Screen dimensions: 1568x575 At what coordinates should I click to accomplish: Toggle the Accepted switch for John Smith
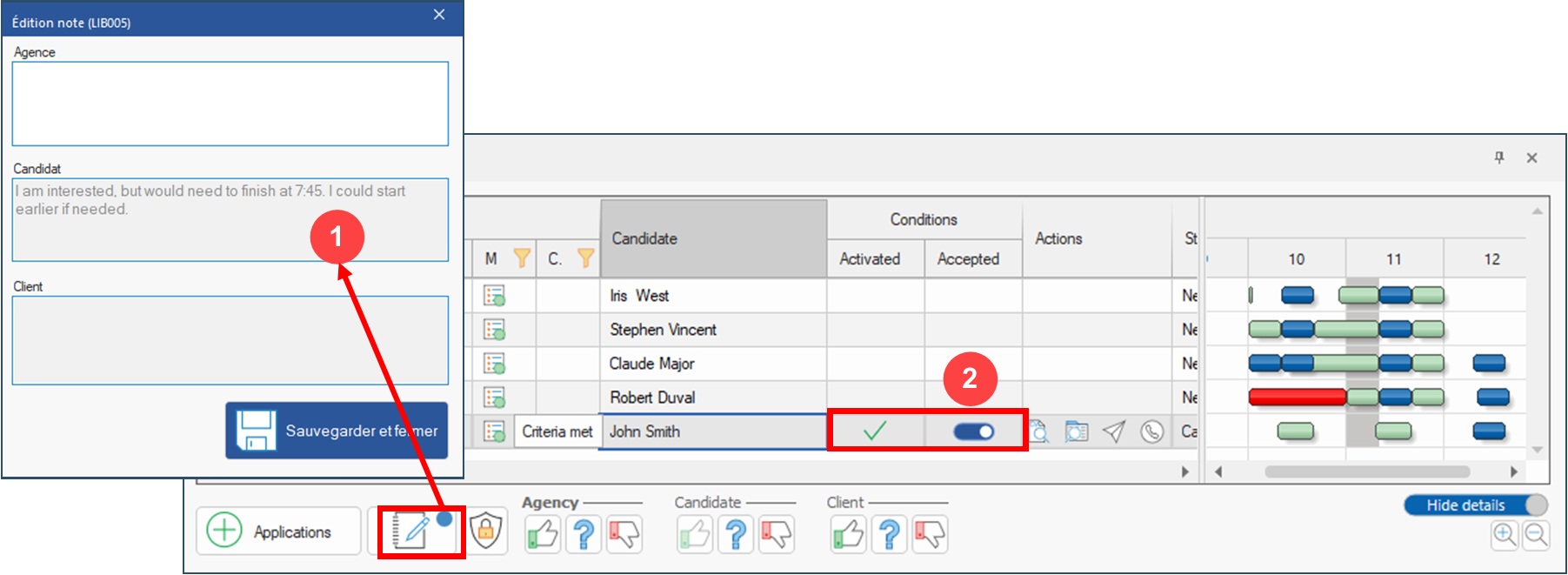[x=973, y=431]
